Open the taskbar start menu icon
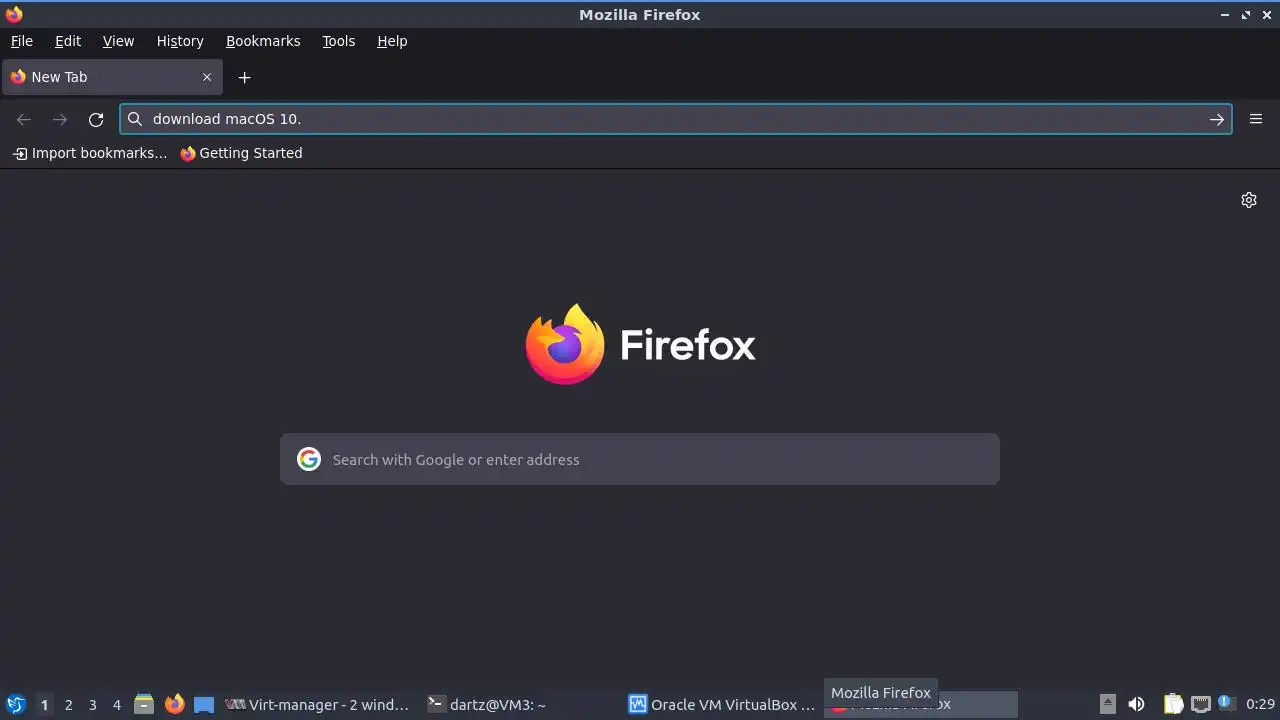This screenshot has width=1280, height=720. point(15,704)
